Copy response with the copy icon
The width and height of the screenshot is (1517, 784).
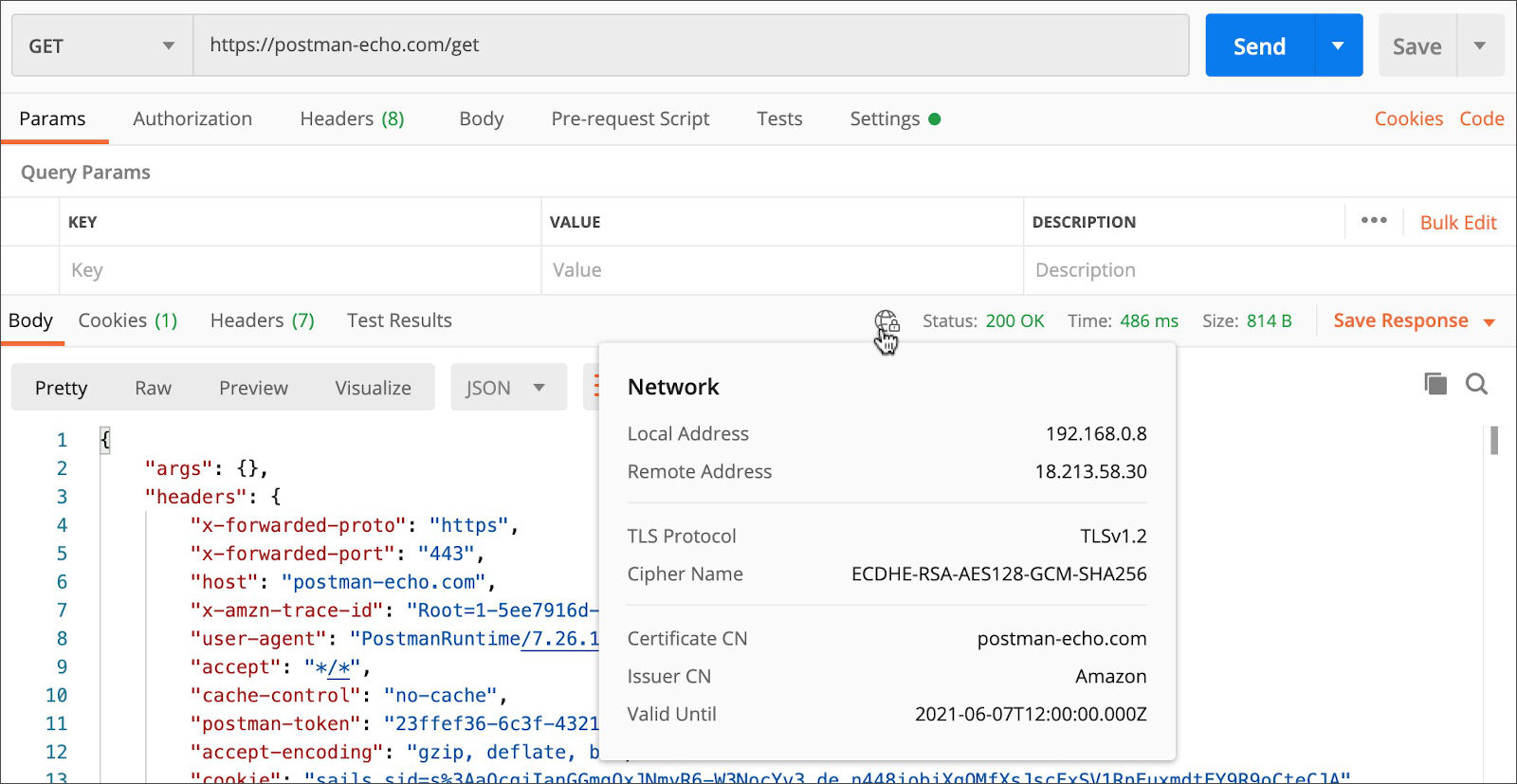click(x=1435, y=384)
